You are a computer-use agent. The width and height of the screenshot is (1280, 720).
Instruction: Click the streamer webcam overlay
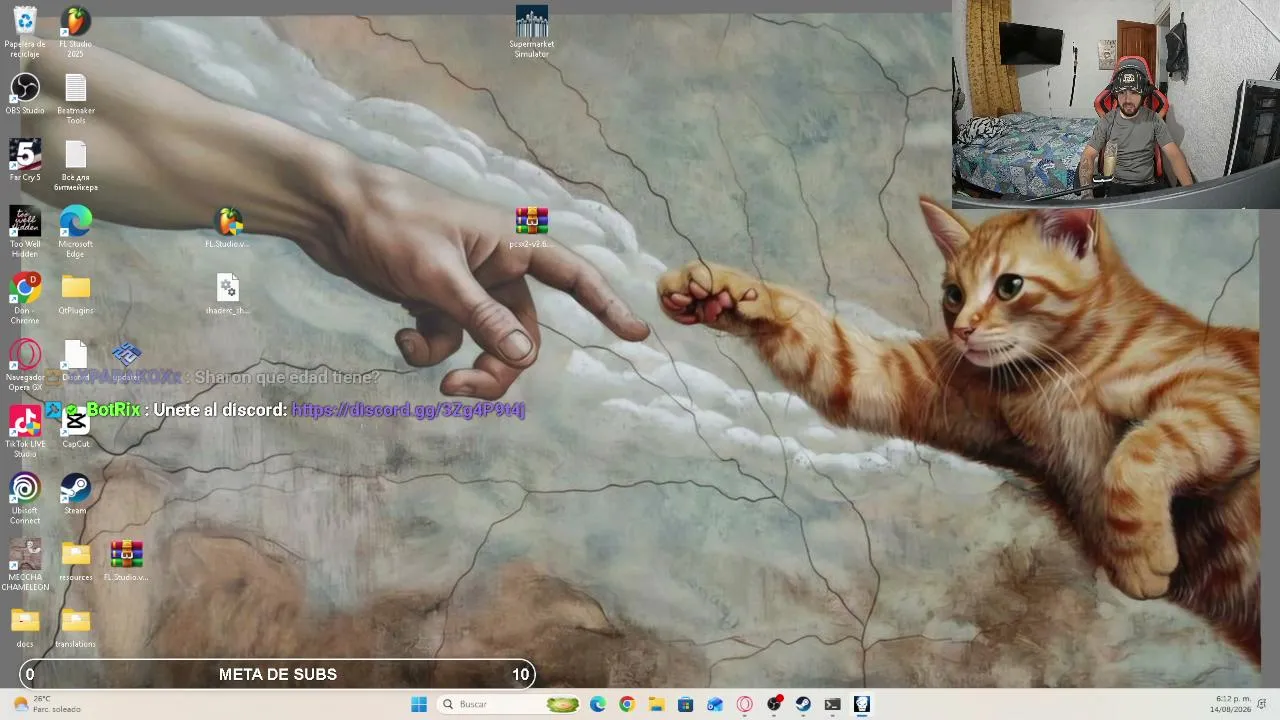1116,103
